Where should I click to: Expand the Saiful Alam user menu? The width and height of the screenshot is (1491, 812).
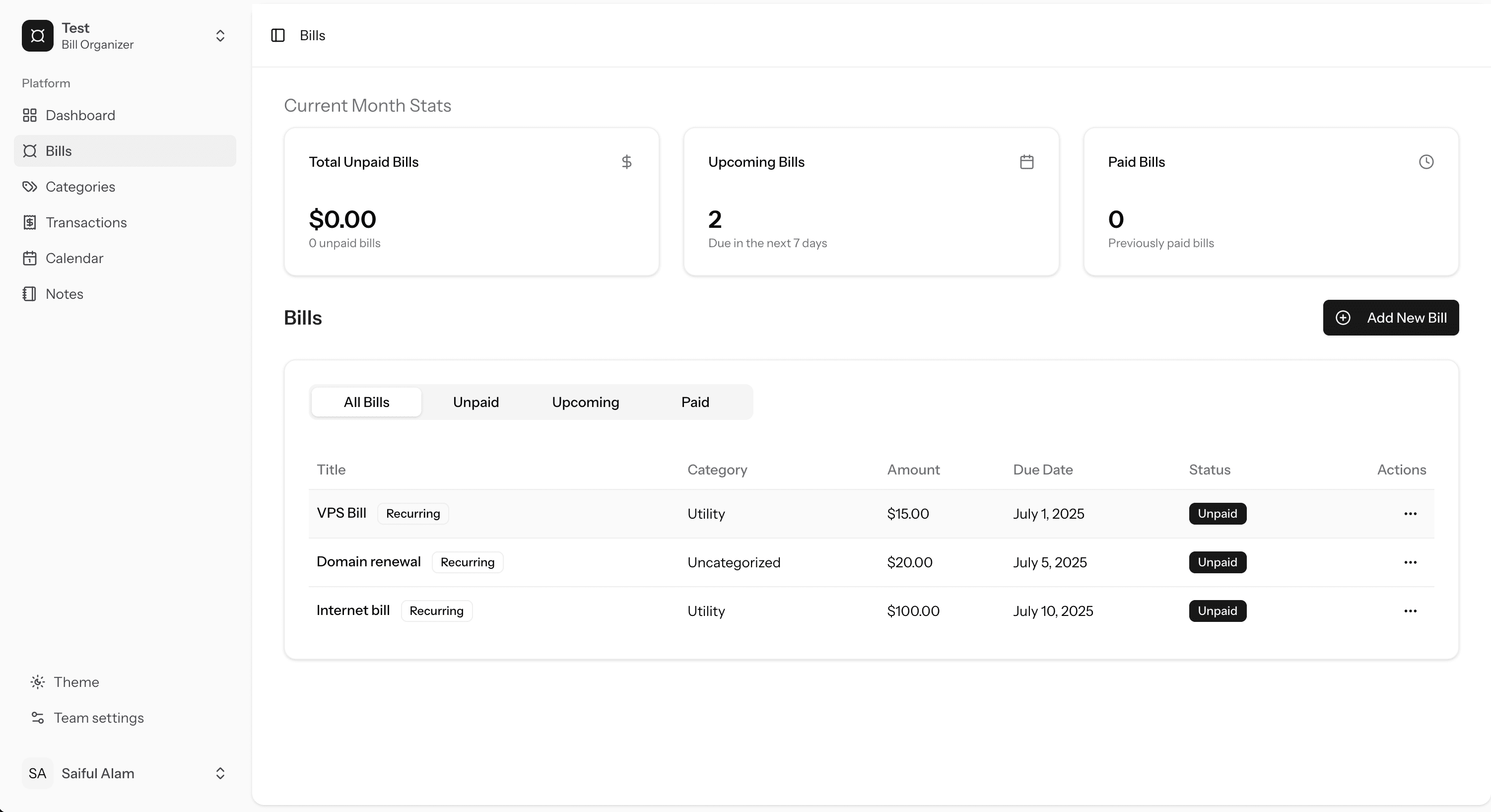(x=220, y=773)
